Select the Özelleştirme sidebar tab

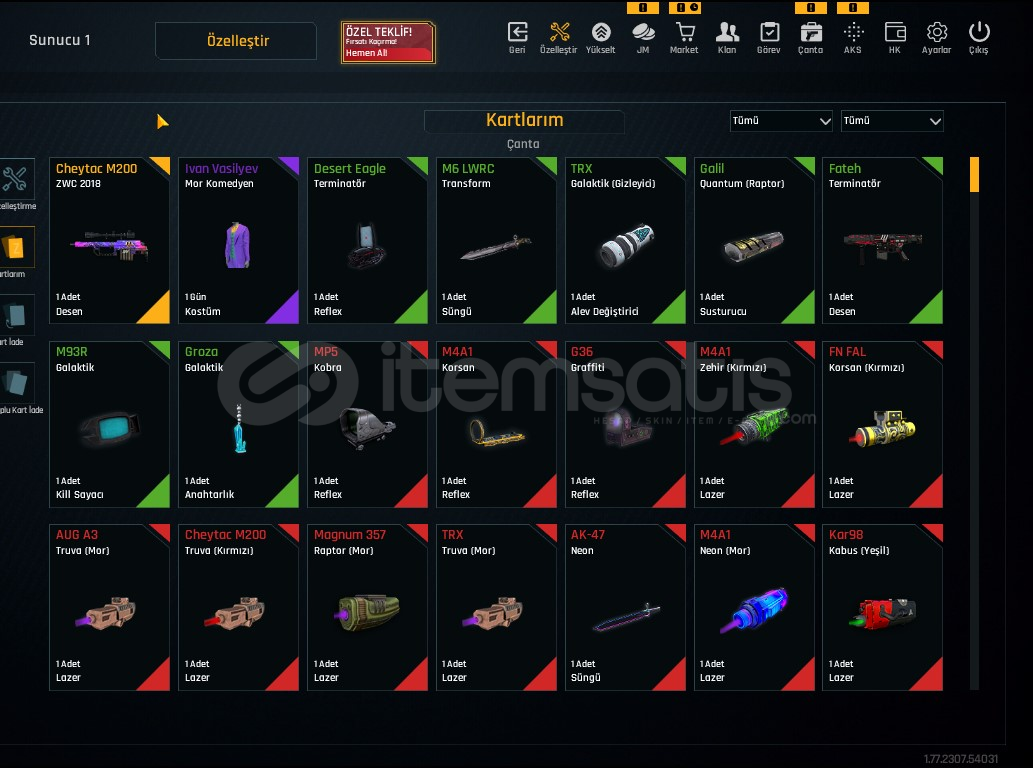coord(16,184)
